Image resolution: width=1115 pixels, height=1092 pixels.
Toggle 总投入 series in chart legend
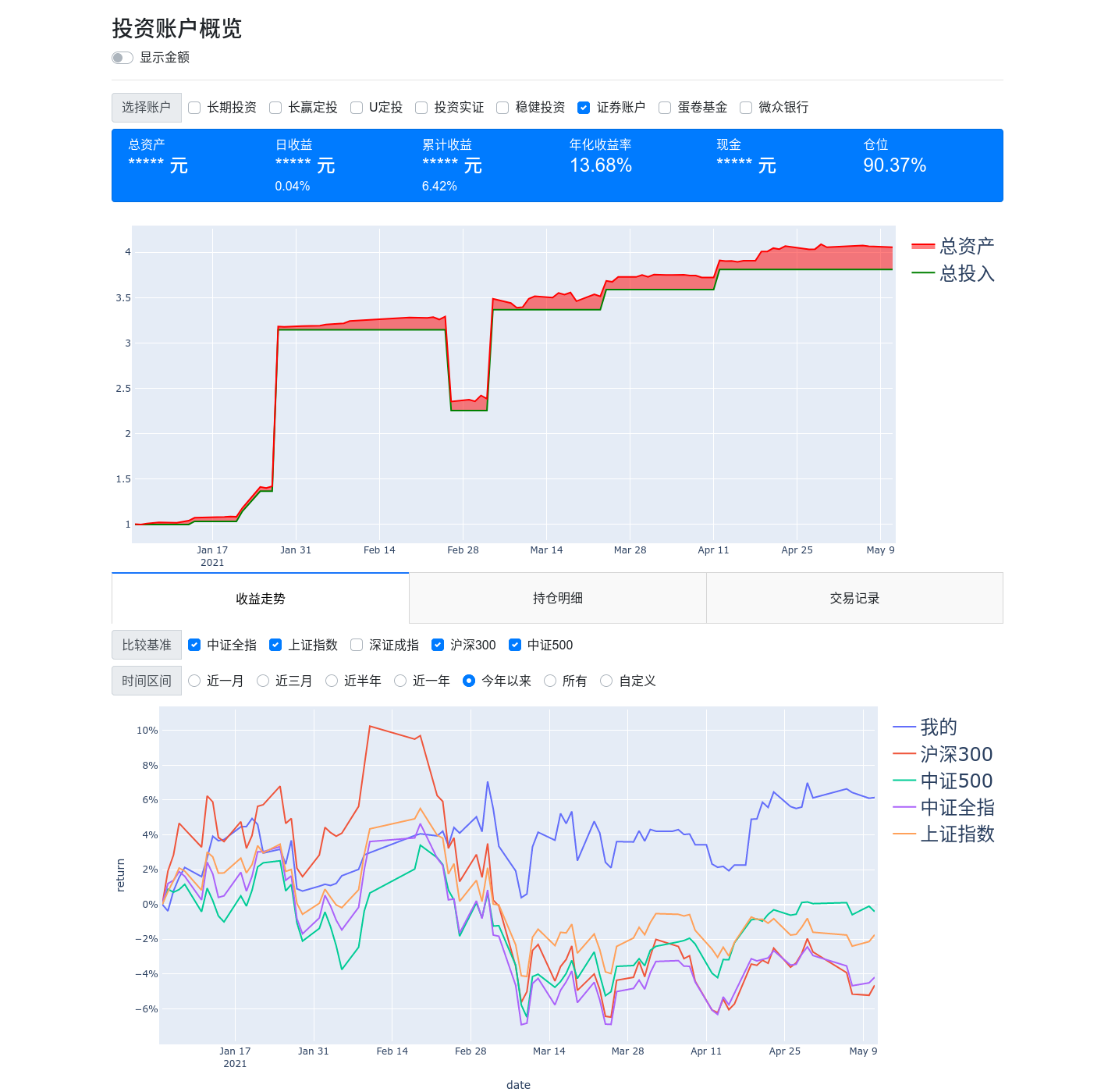[x=953, y=273]
